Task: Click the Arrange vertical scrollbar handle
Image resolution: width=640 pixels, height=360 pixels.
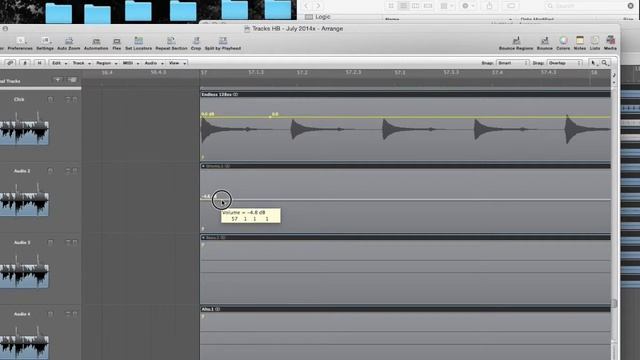Action: pos(614,303)
